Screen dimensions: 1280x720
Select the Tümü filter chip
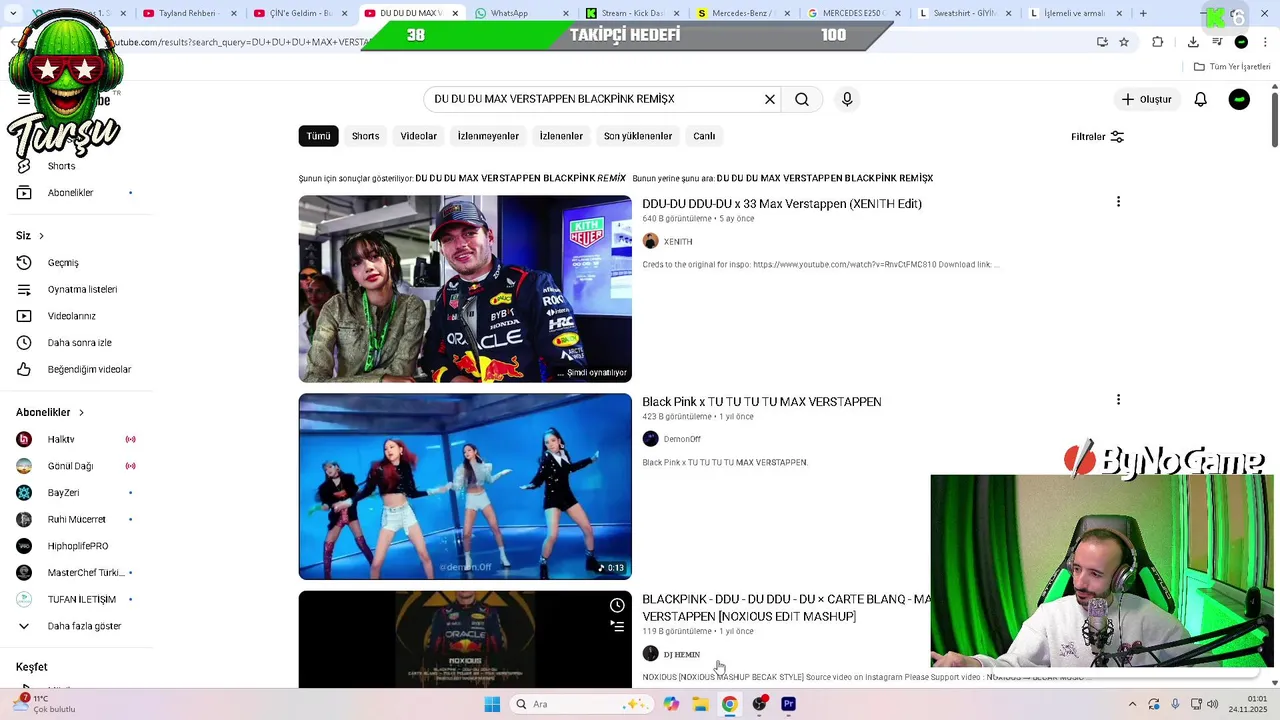pos(318,136)
